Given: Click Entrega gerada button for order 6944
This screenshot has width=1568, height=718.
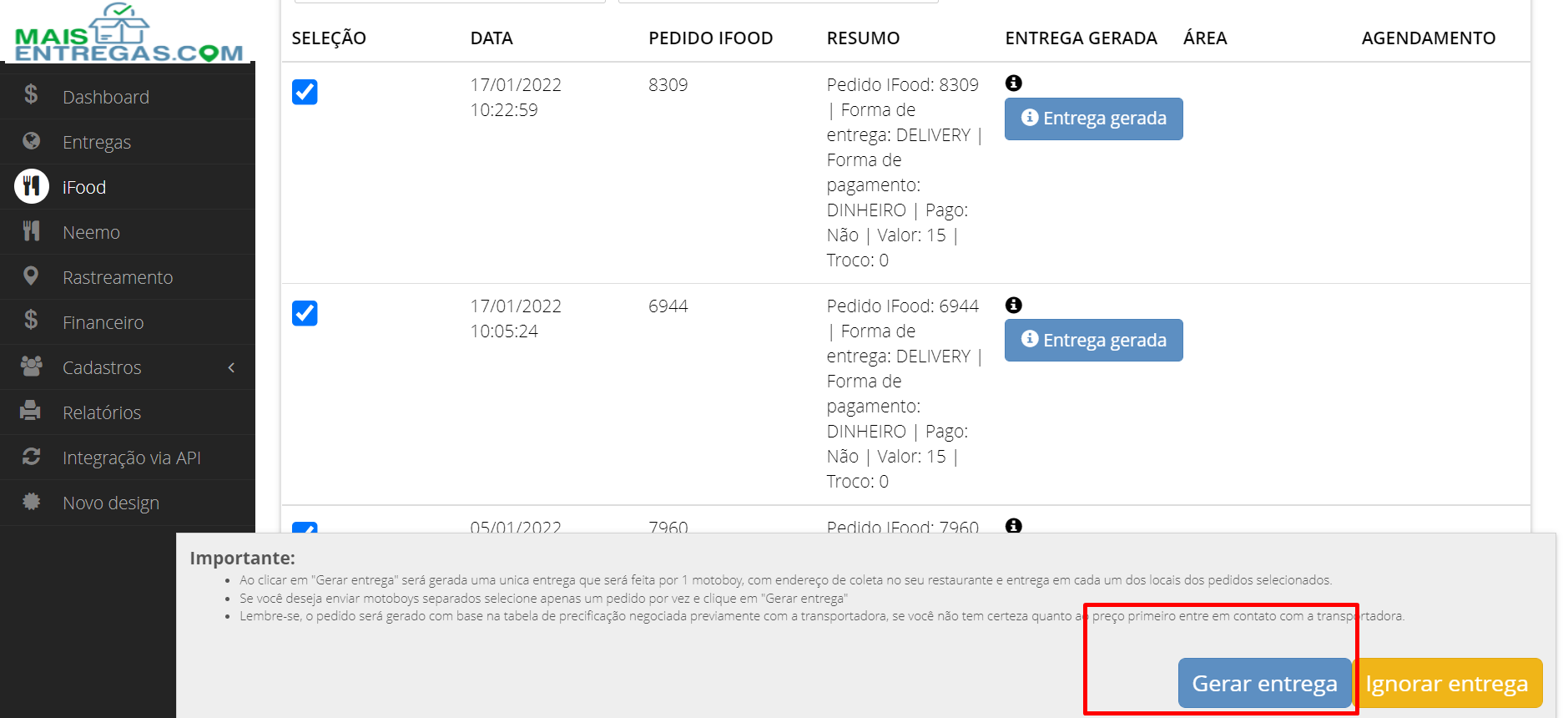Looking at the screenshot, I should (1093, 340).
